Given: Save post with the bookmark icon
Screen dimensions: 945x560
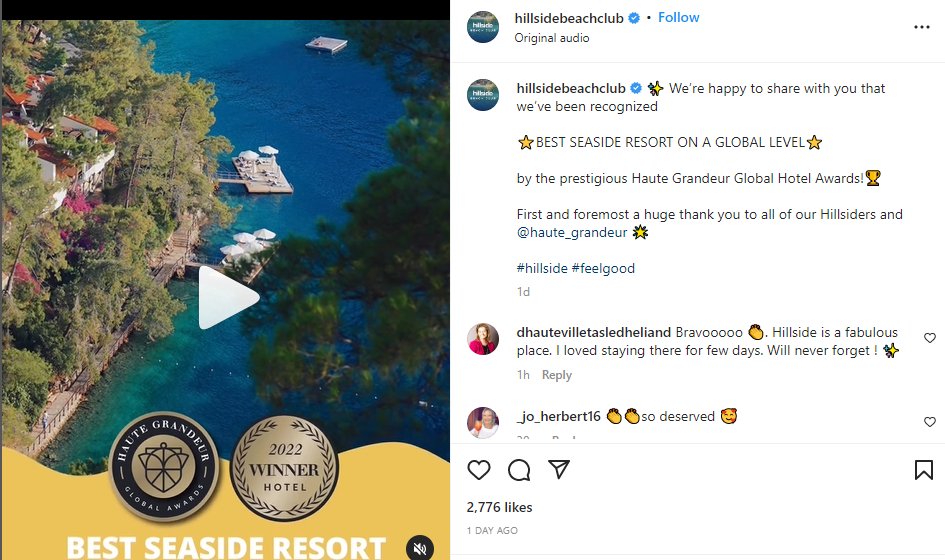Looking at the screenshot, I should (x=923, y=470).
